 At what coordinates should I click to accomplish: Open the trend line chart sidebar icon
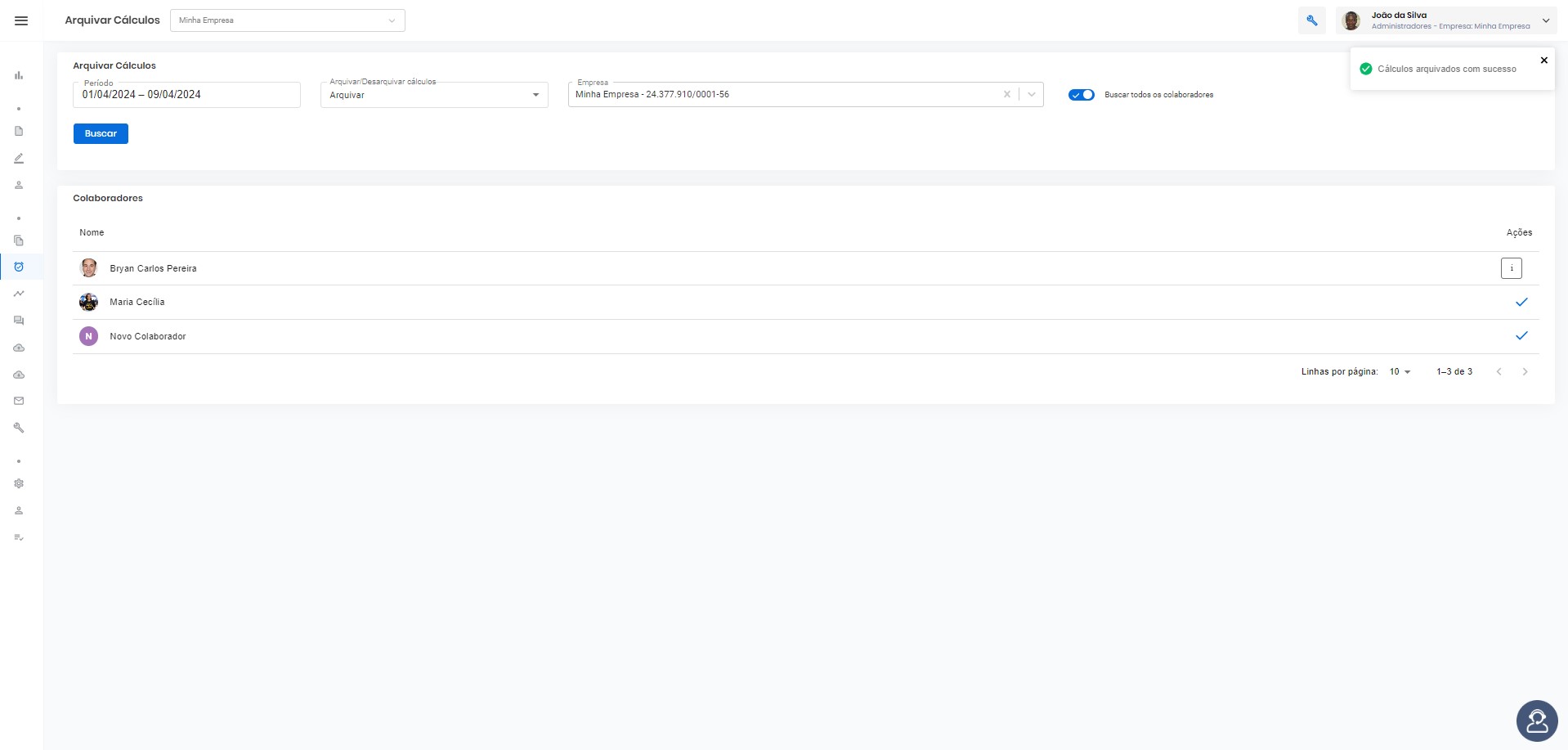pos(19,294)
